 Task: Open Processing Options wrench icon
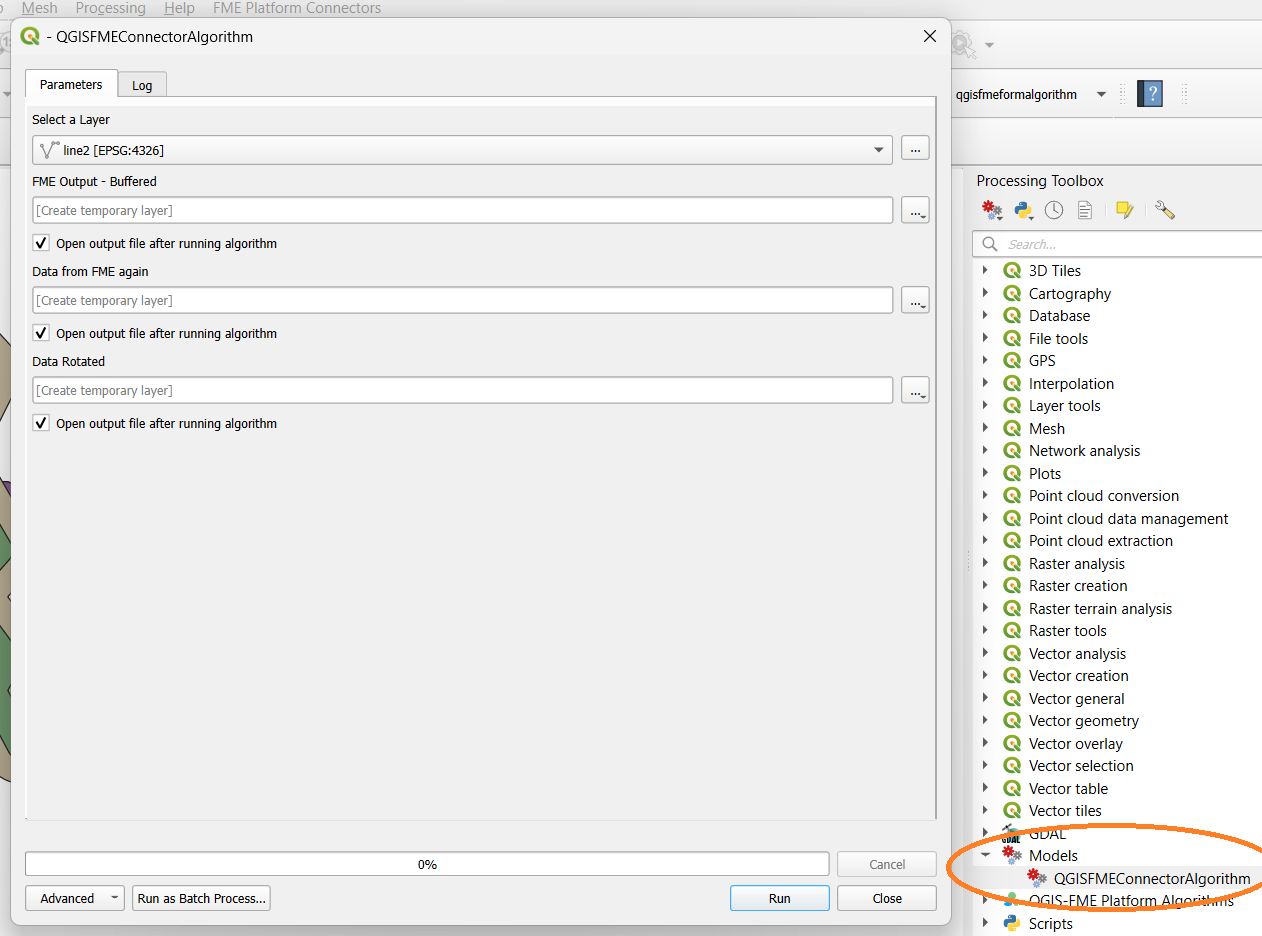(x=1164, y=210)
